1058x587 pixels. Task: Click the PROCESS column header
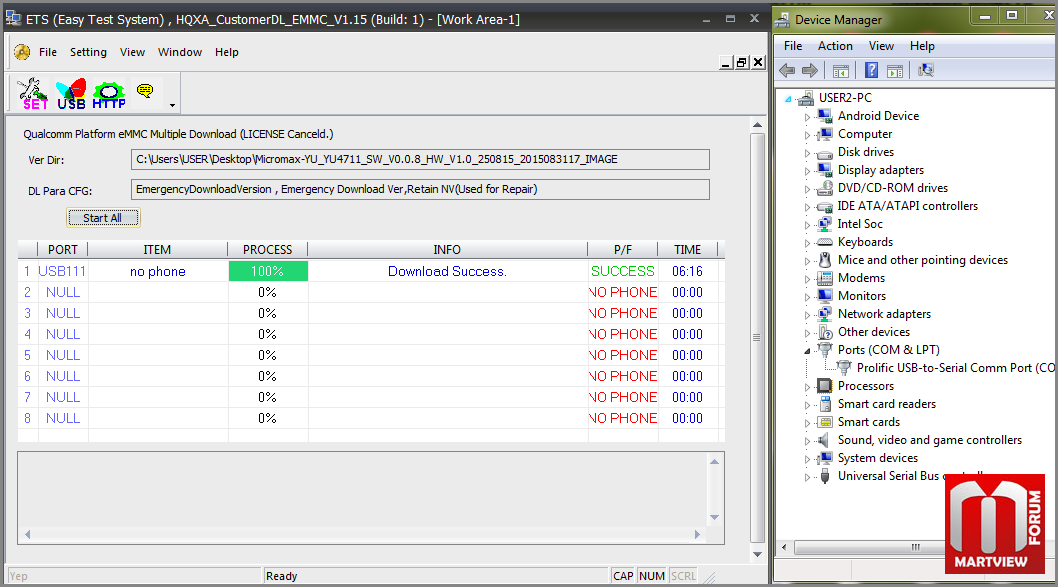click(x=268, y=250)
